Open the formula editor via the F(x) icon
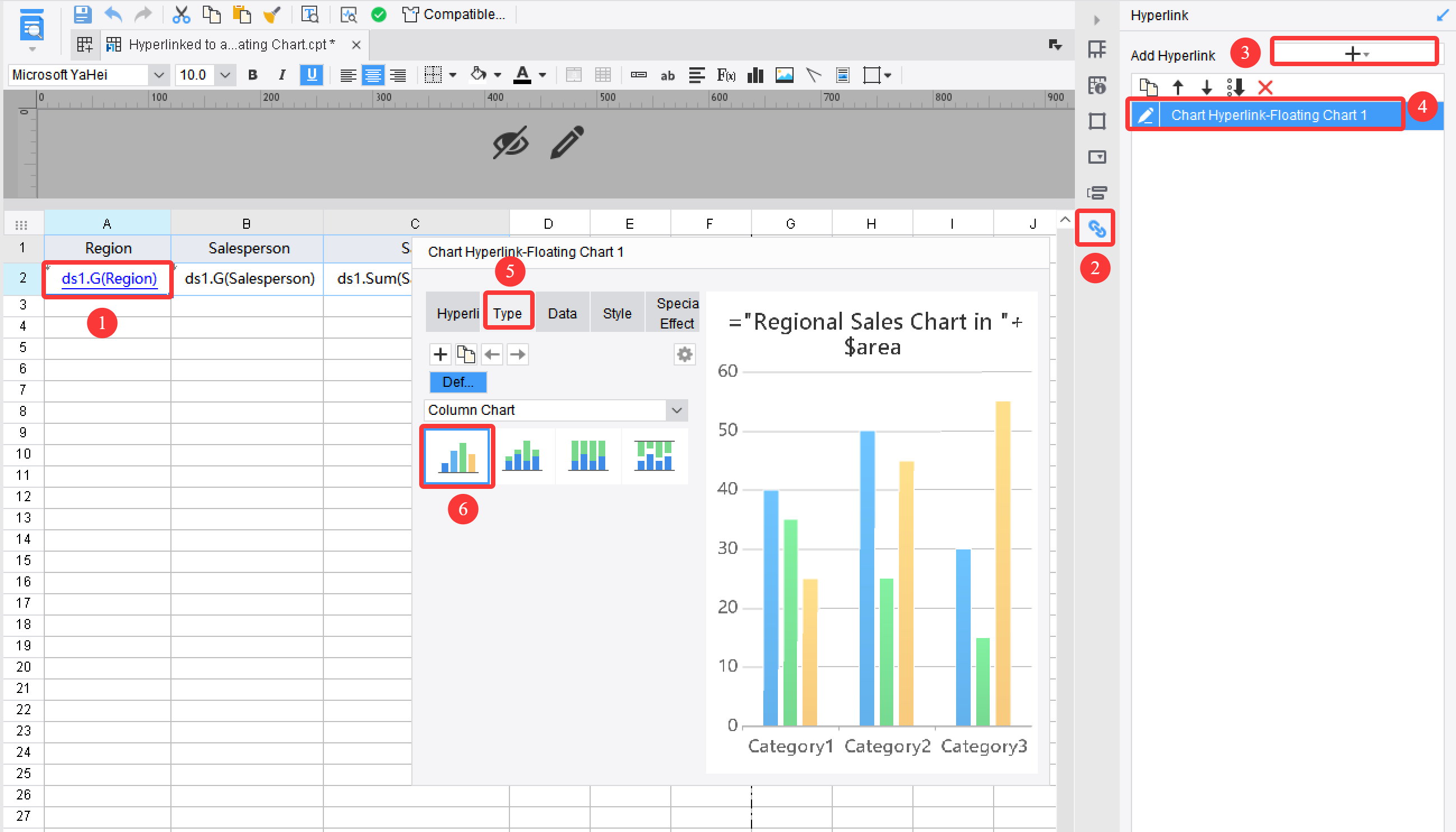Screen dimensions: 1456x832 tap(726, 75)
